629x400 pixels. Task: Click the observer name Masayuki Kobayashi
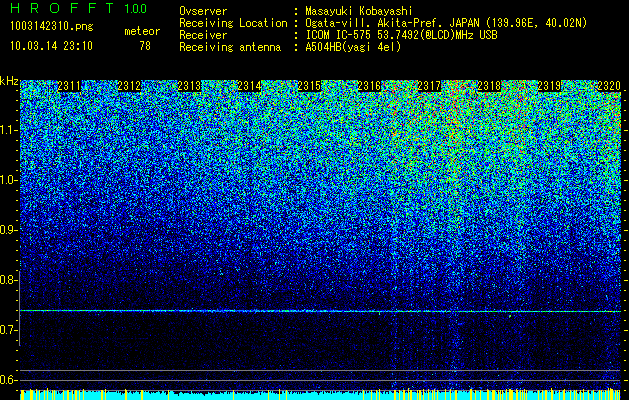359,11
